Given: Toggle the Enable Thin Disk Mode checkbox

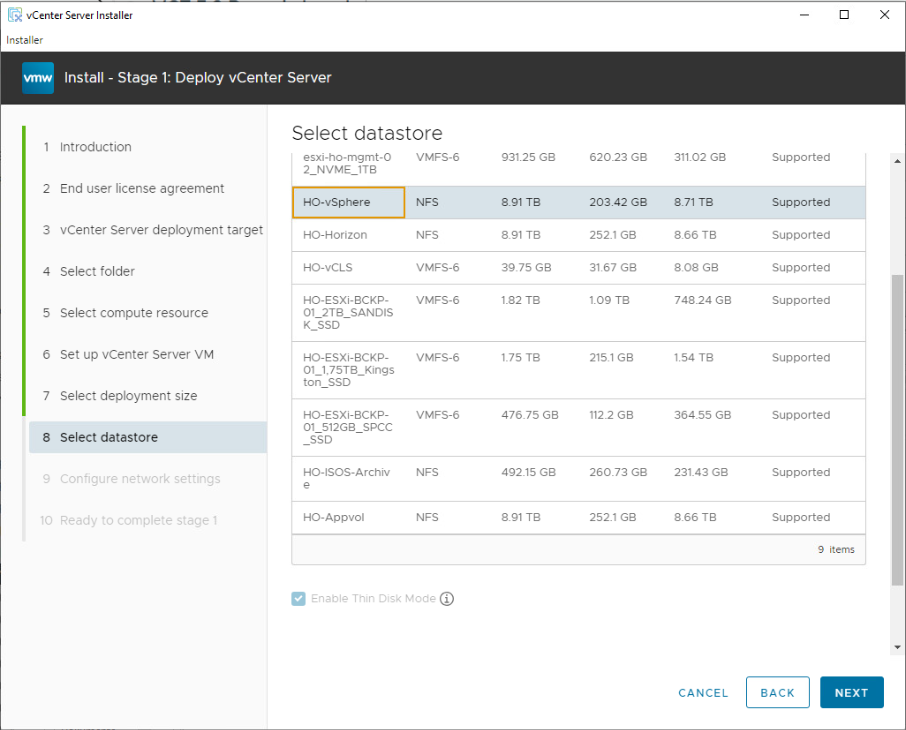Looking at the screenshot, I should pos(299,599).
